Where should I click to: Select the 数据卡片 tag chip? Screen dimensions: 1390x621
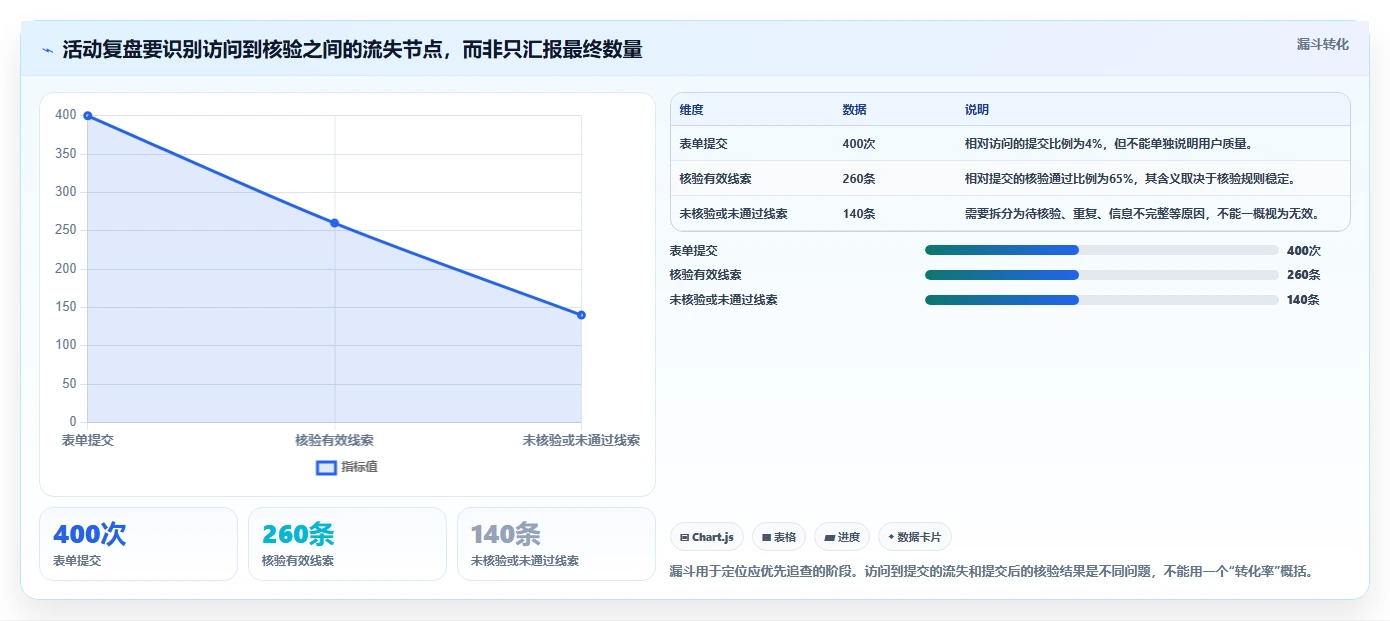click(x=915, y=537)
